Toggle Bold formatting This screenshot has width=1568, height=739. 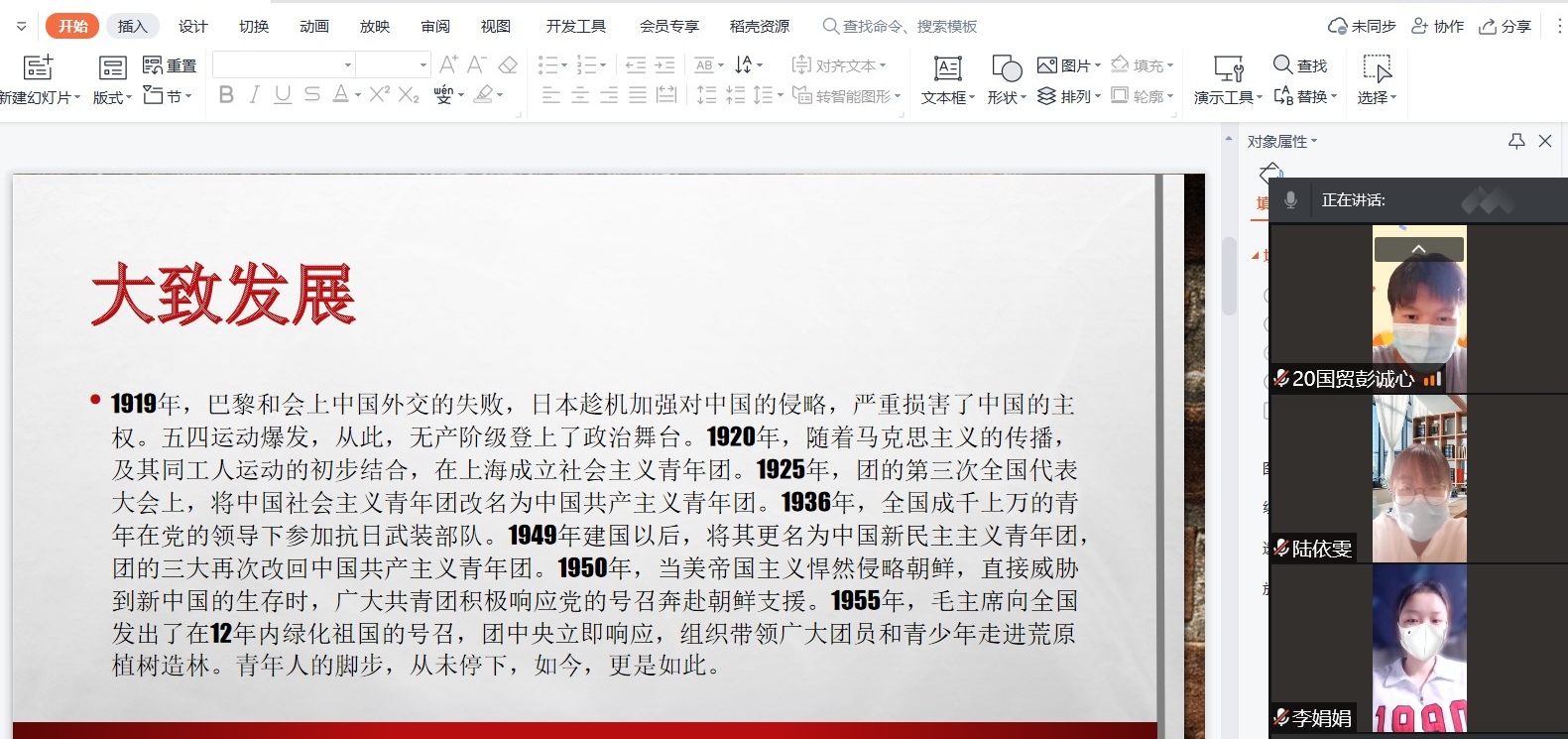tap(226, 95)
